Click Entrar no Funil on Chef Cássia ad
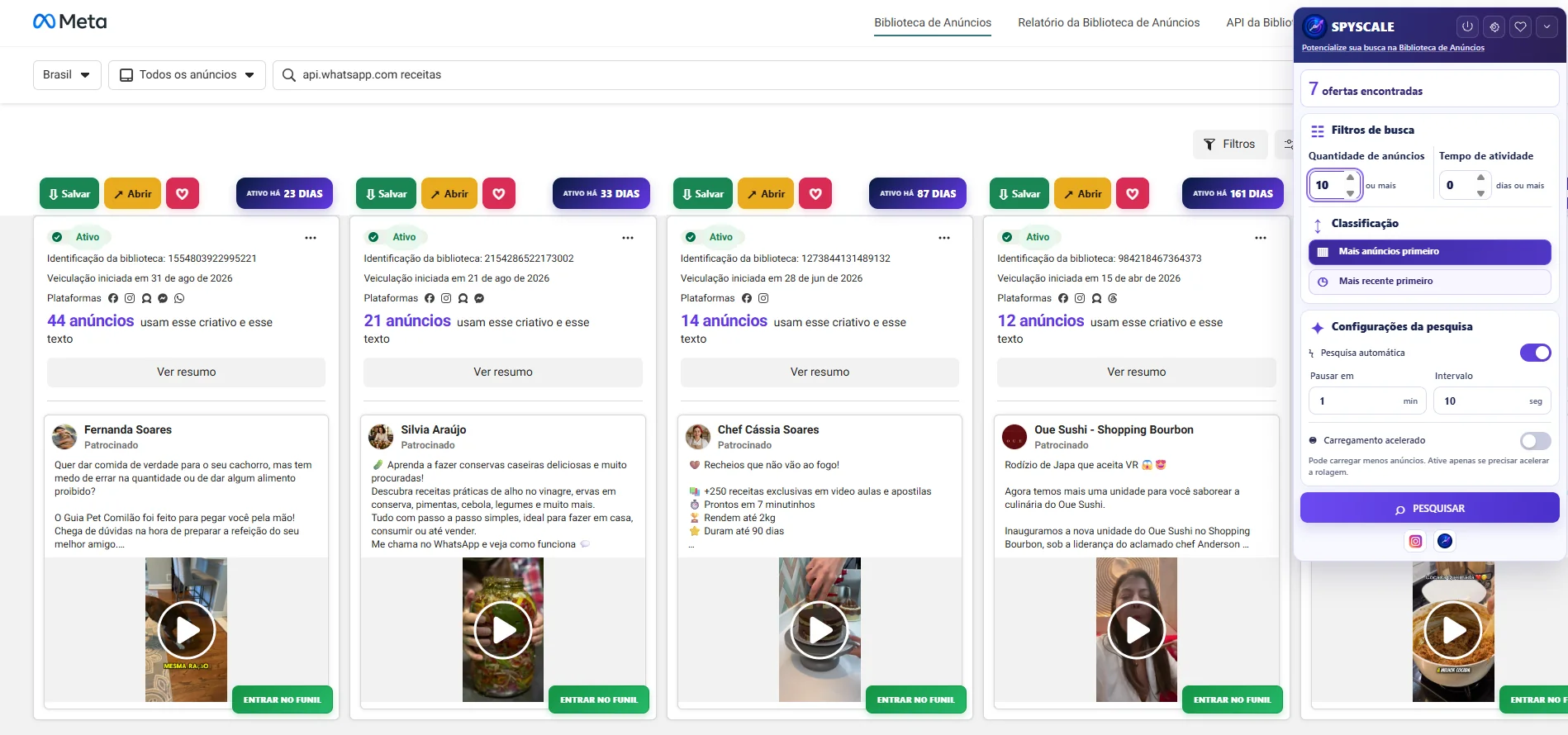The width and height of the screenshot is (1568, 735). tap(916, 700)
